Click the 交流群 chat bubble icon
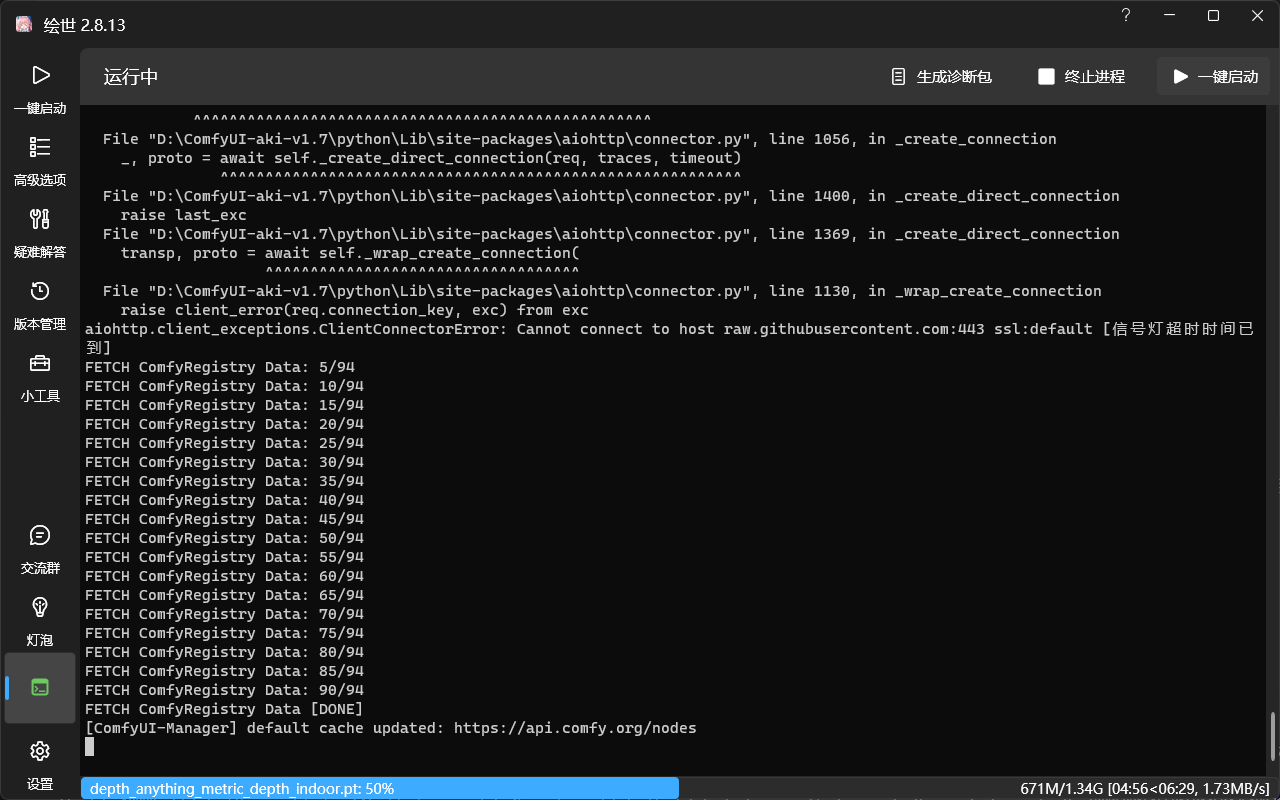The height and width of the screenshot is (800, 1280). [40, 535]
